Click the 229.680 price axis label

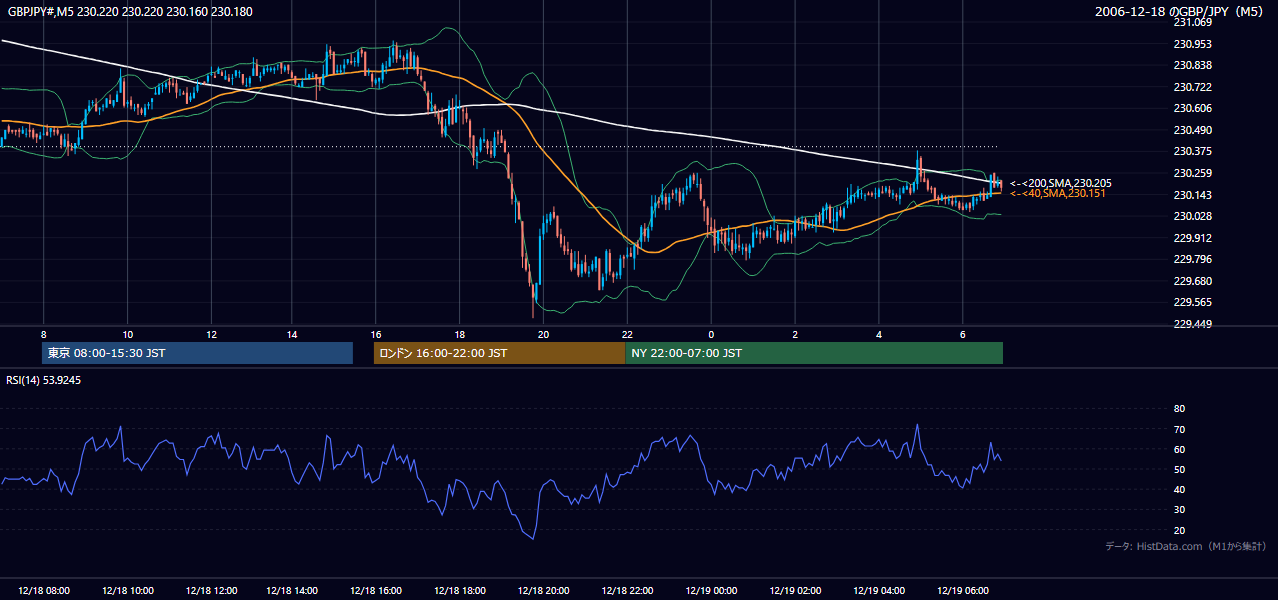coord(1193,281)
